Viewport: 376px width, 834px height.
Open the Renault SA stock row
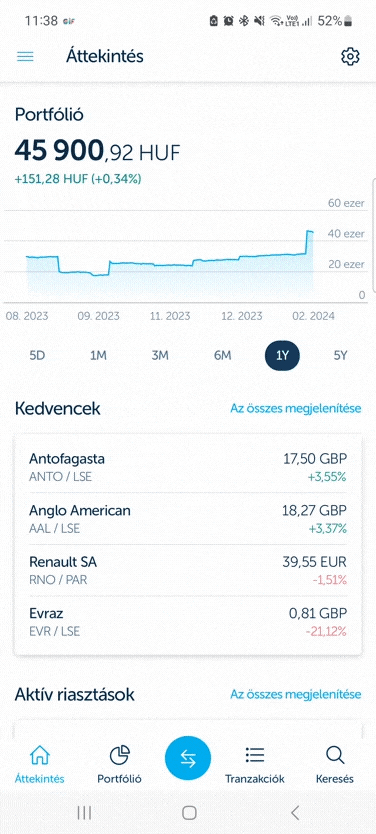click(188, 570)
